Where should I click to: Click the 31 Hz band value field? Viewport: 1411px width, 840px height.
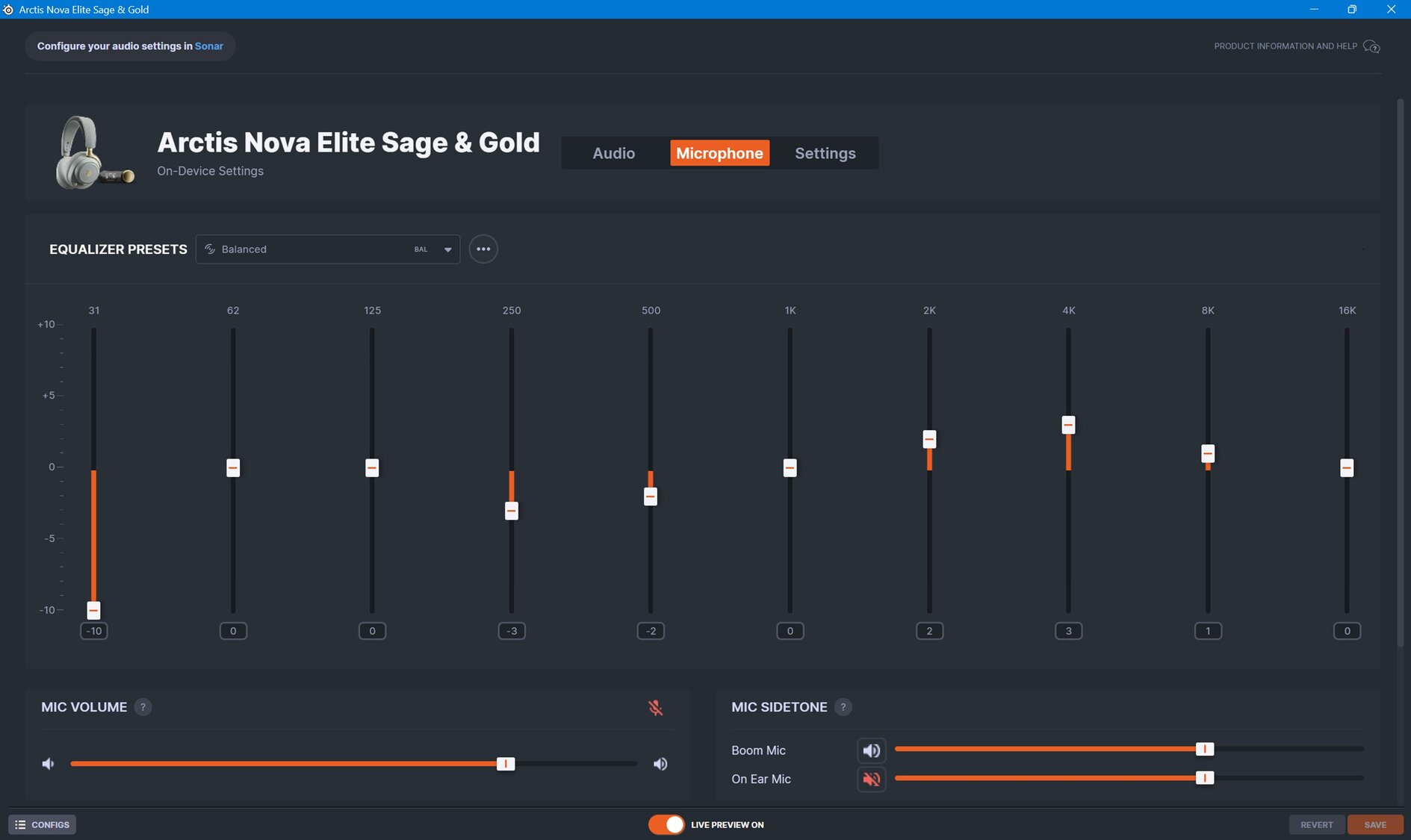94,631
